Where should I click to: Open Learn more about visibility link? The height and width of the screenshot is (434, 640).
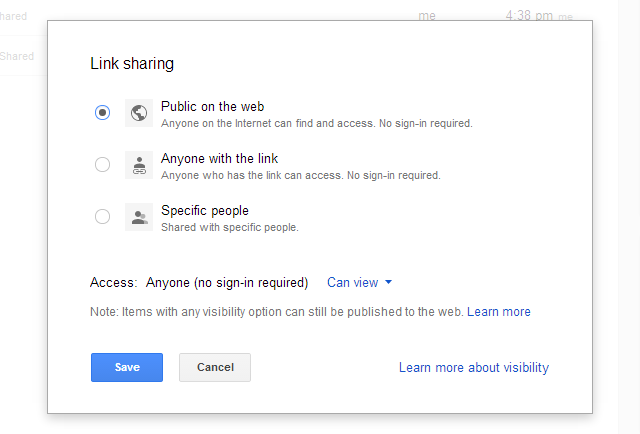click(474, 367)
